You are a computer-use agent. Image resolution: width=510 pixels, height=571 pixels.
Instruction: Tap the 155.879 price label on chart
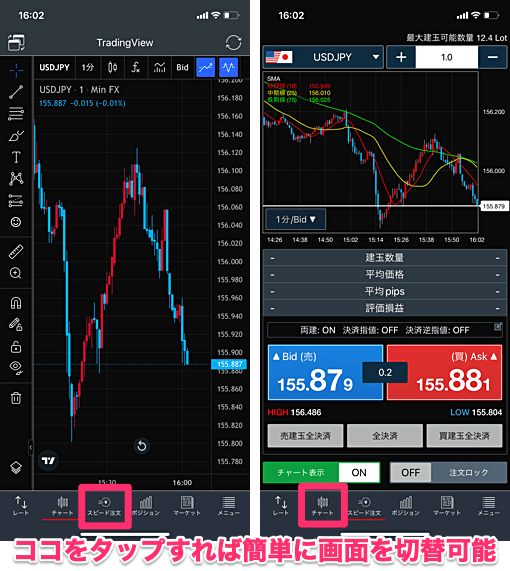[494, 206]
